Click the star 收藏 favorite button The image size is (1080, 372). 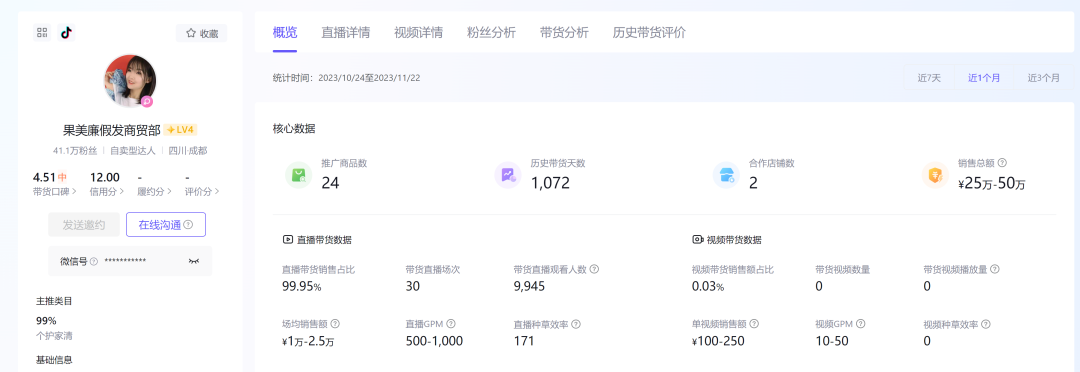click(202, 33)
